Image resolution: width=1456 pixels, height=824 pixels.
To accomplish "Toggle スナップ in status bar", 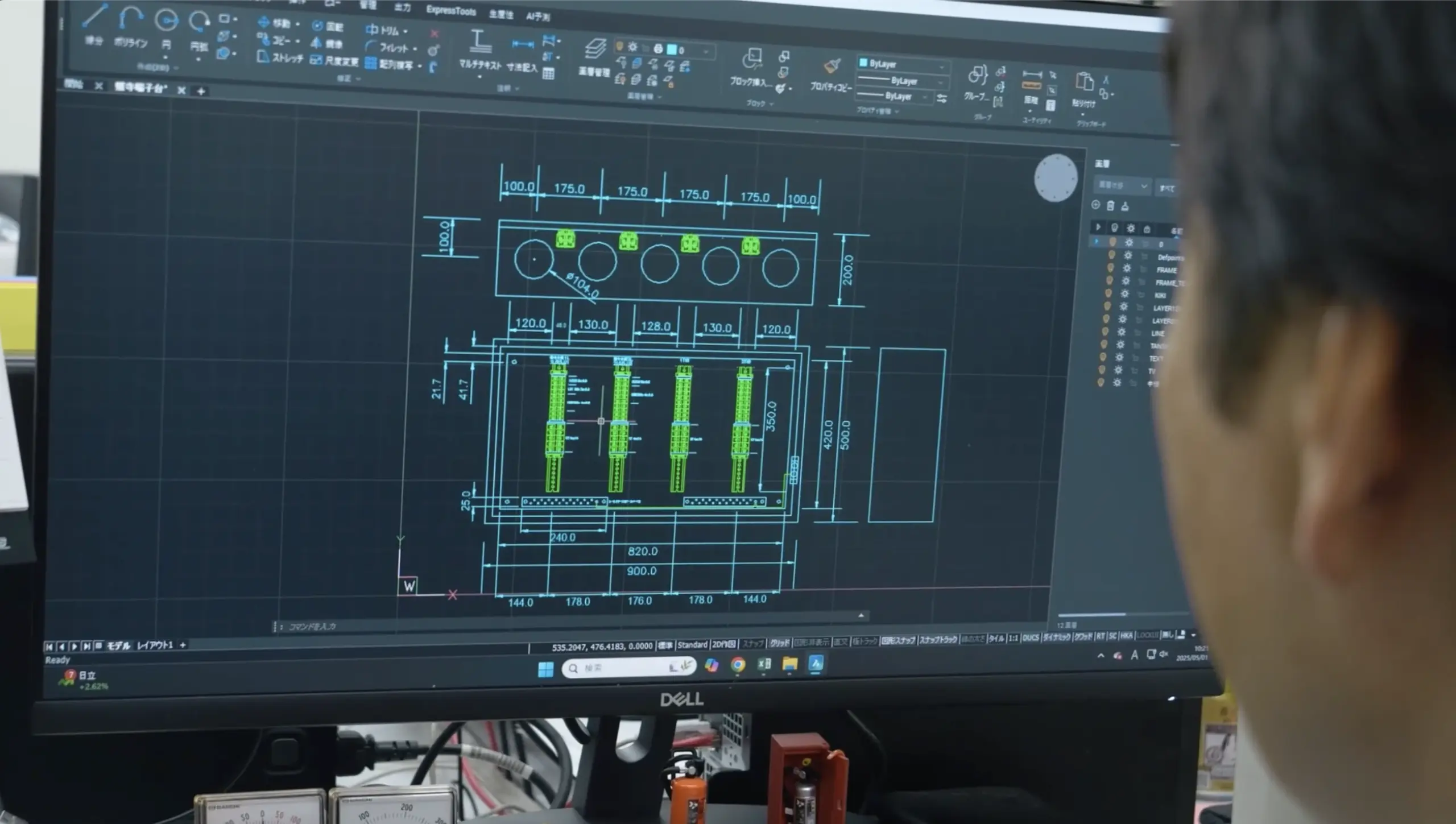I will tap(752, 643).
